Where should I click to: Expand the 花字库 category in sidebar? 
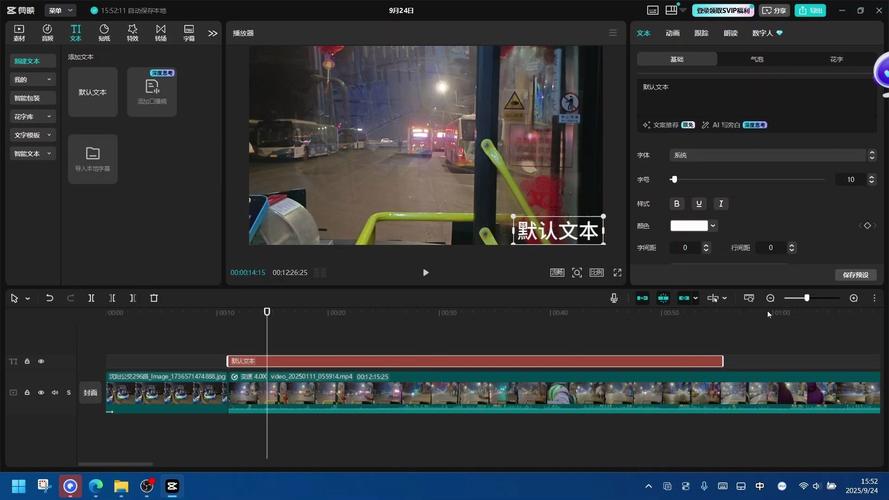pos(33,116)
